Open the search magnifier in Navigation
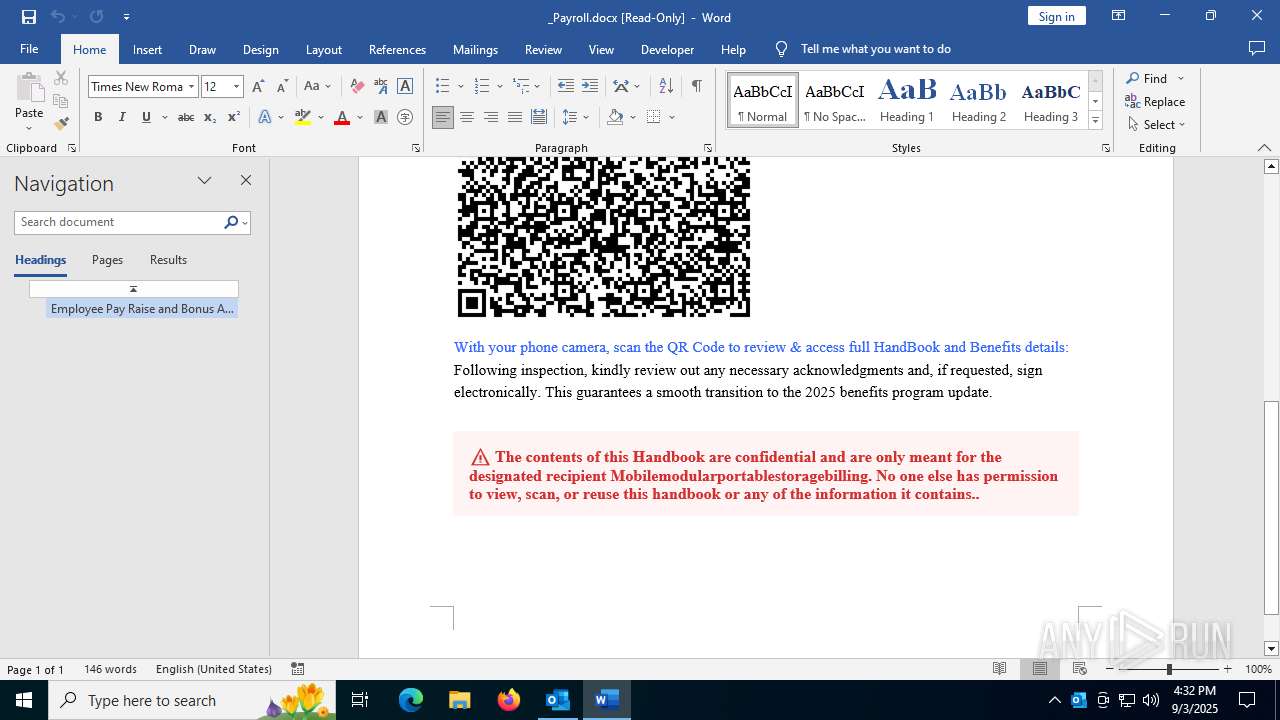Image resolution: width=1280 pixels, height=720 pixels. tap(231, 222)
